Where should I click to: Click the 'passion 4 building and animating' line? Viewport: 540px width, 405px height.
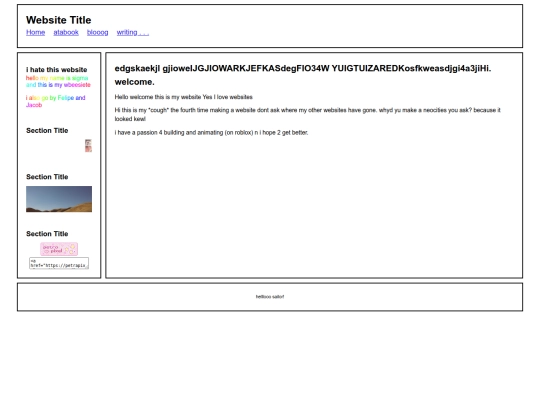[211, 133]
